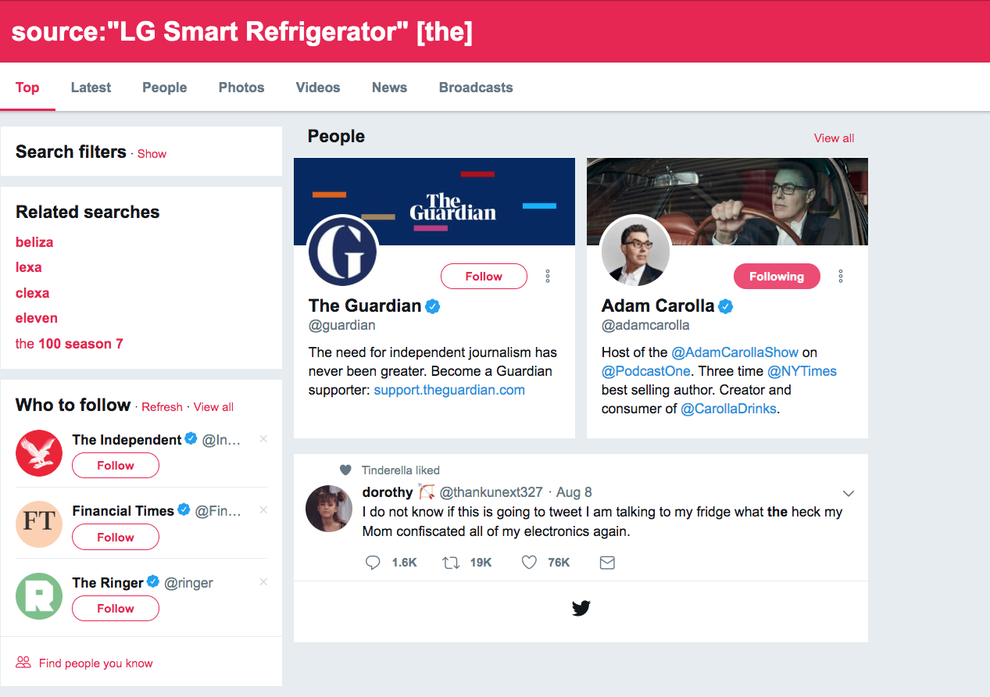Click the verified badge next to Adam Carolla
990x697 pixels.
726,306
